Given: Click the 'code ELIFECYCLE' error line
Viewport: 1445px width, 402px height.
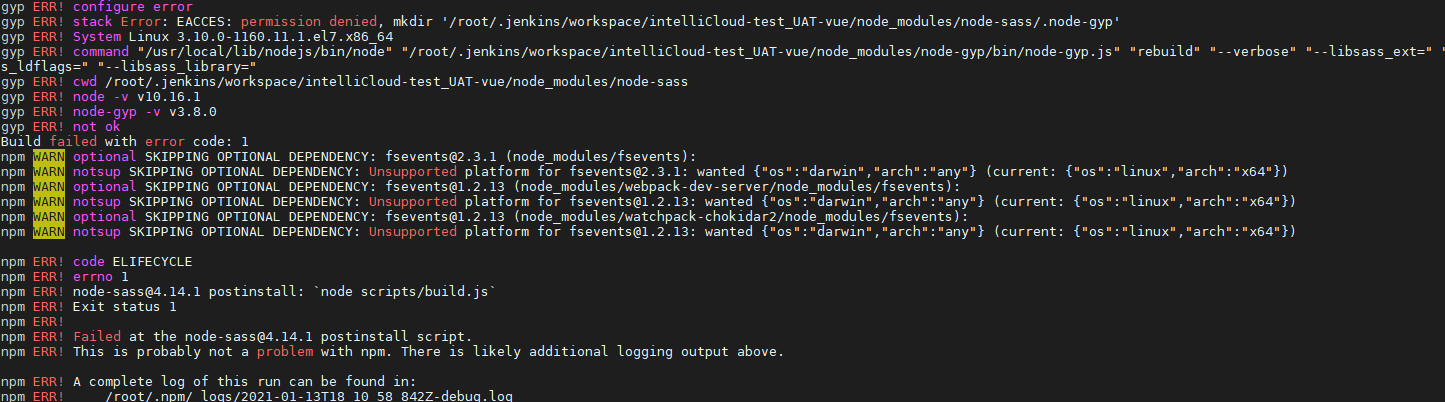Looking at the screenshot, I should tap(133, 262).
